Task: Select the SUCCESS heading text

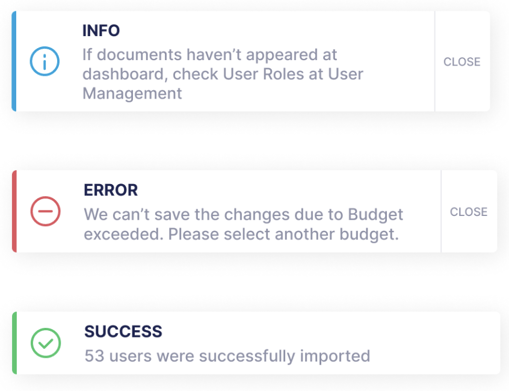Action: (123, 331)
